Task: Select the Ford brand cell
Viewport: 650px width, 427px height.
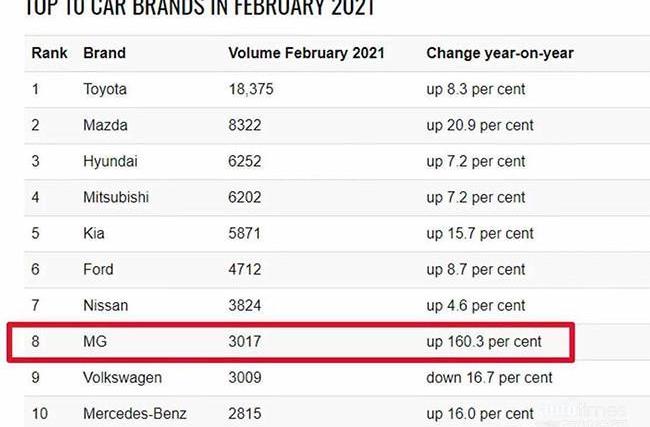Action: click(x=98, y=269)
